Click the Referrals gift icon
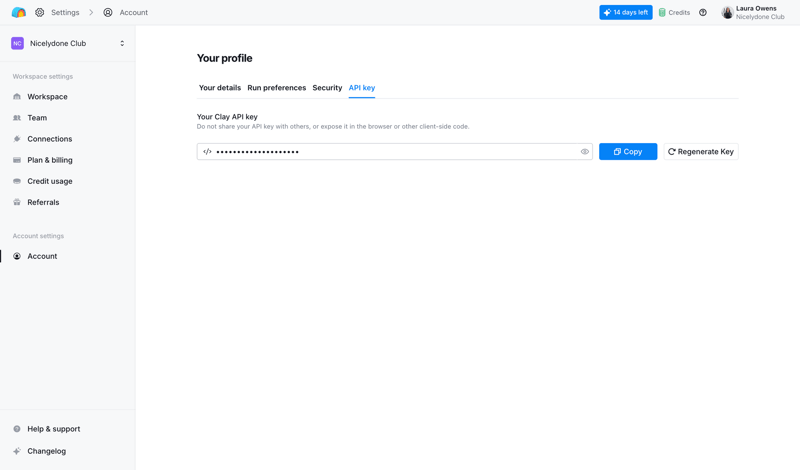This screenshot has width=800, height=470. coord(17,202)
